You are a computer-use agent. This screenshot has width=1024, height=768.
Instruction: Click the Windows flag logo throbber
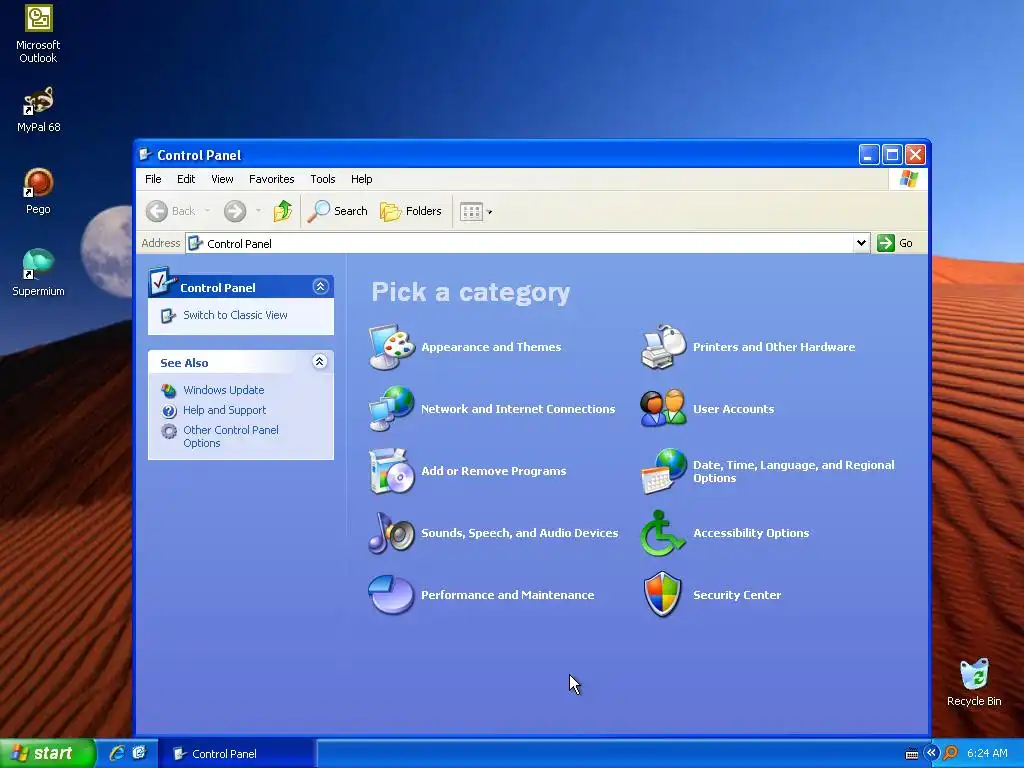tap(908, 179)
